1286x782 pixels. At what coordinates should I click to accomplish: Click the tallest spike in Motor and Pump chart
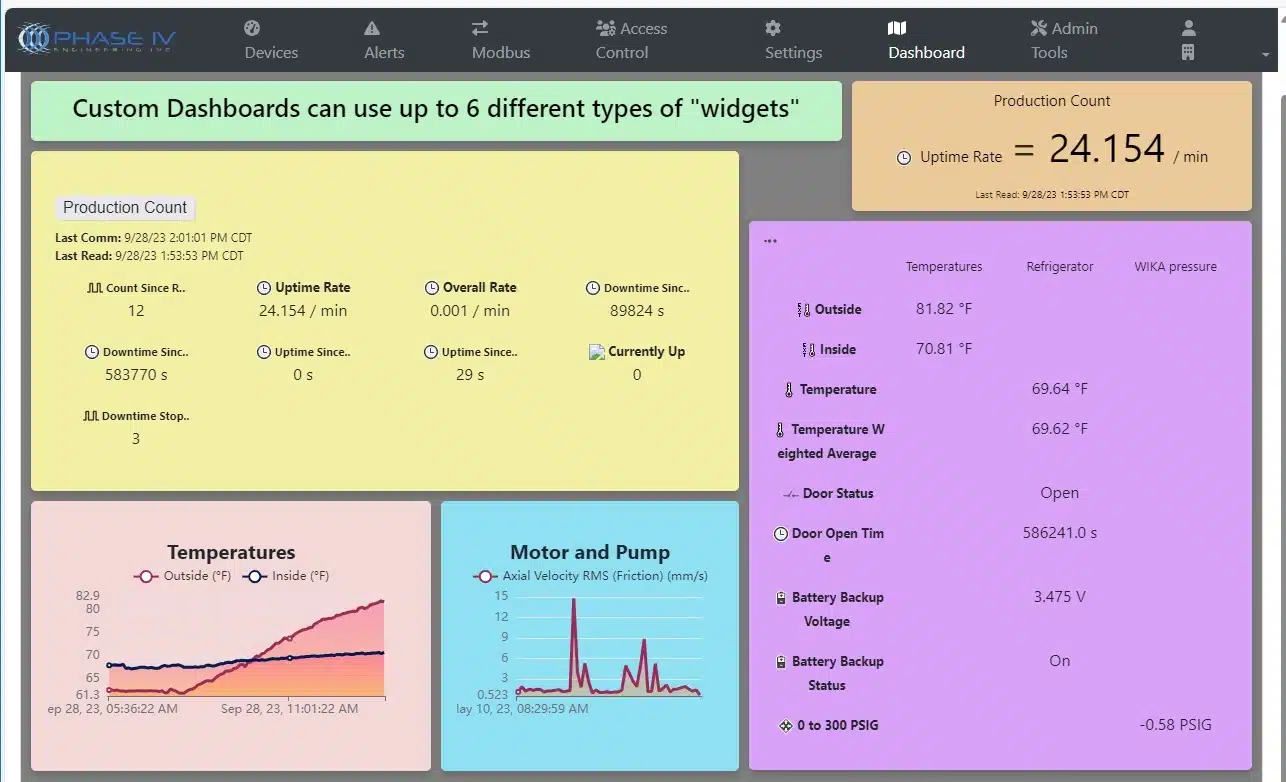(574, 600)
